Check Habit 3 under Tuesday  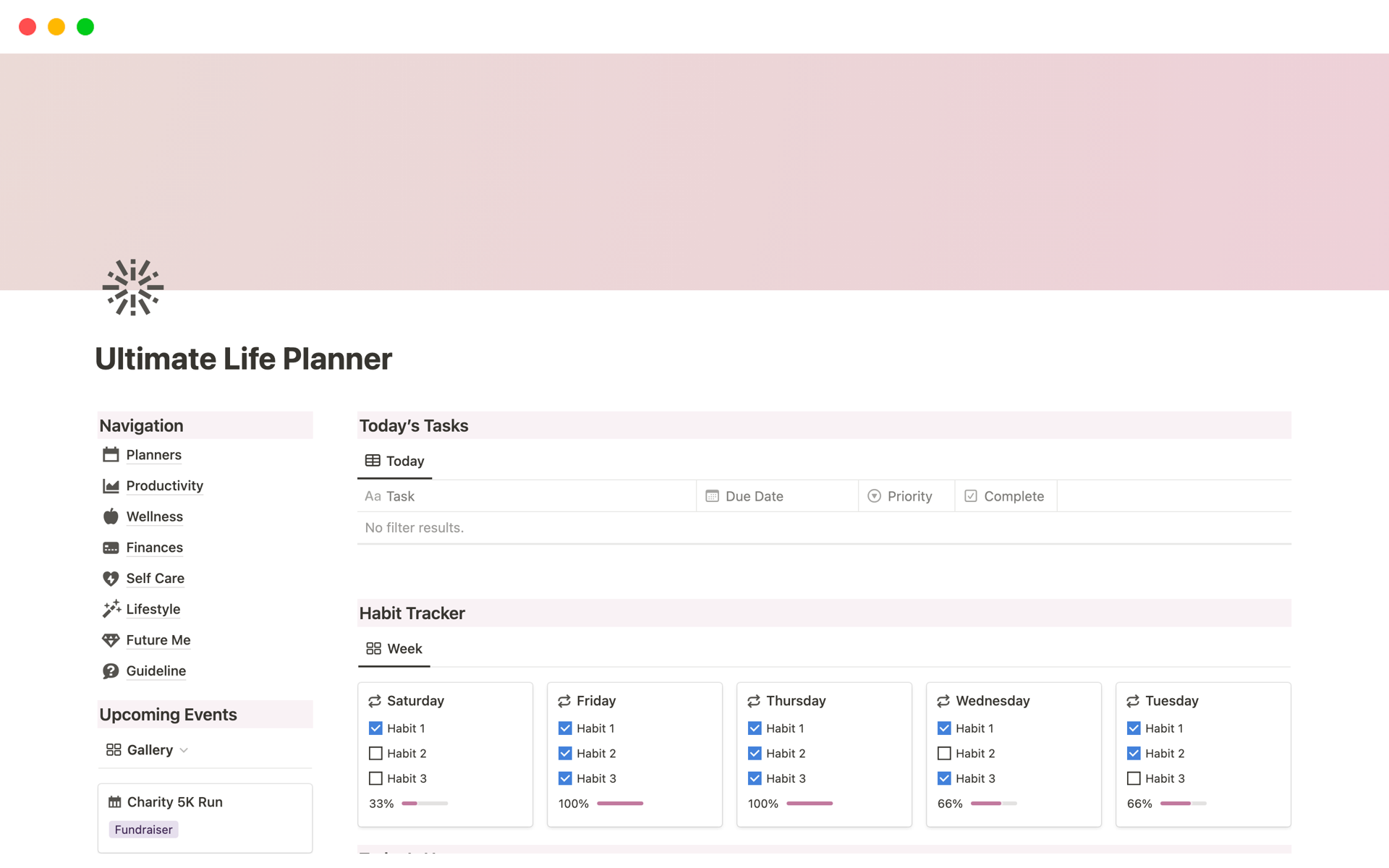click(1134, 778)
